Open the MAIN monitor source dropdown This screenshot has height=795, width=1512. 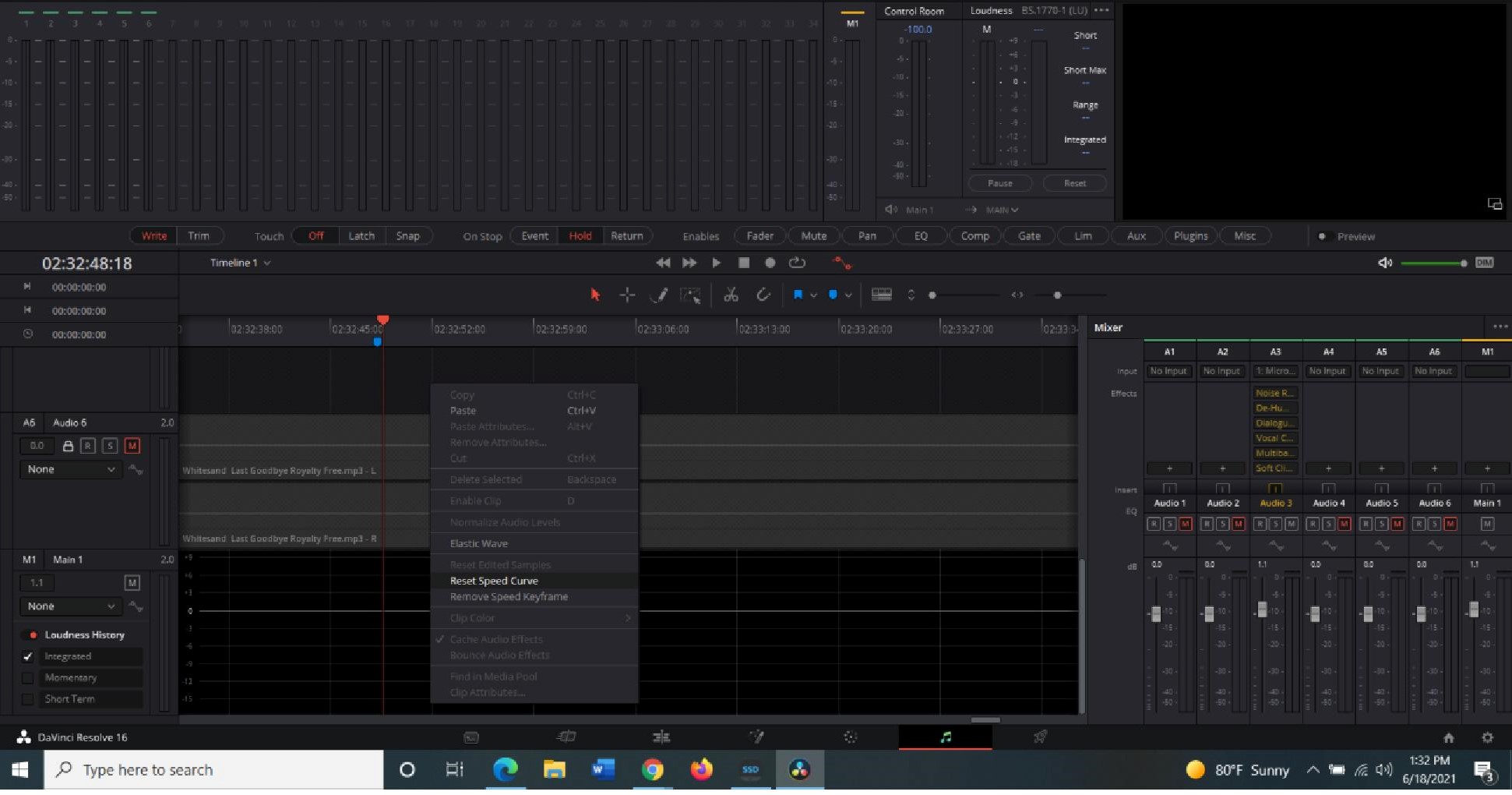pyautogui.click(x=1002, y=210)
